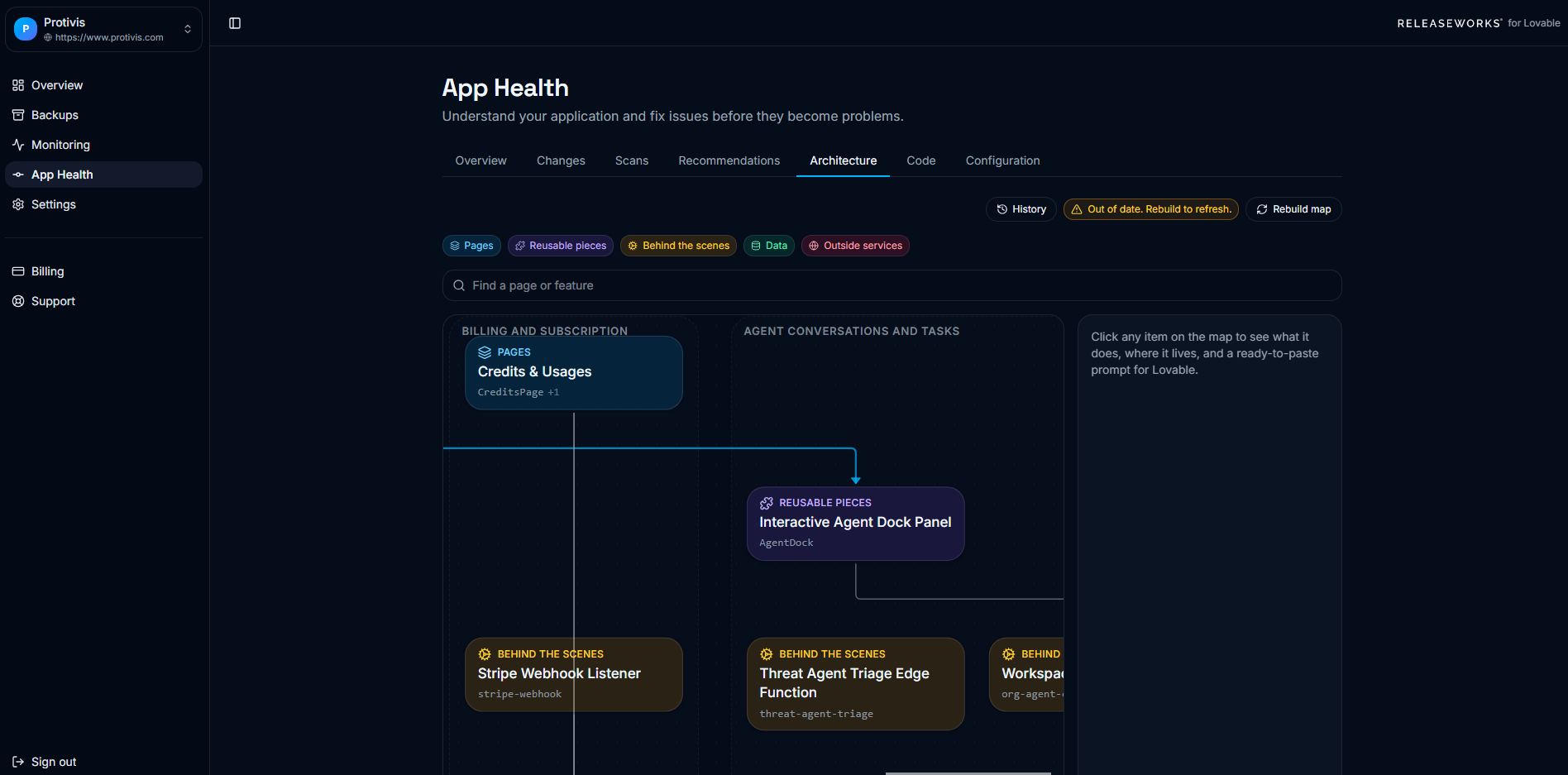This screenshot has height=775, width=1568.
Task: Click the database icon in Data chip
Action: pos(756,246)
